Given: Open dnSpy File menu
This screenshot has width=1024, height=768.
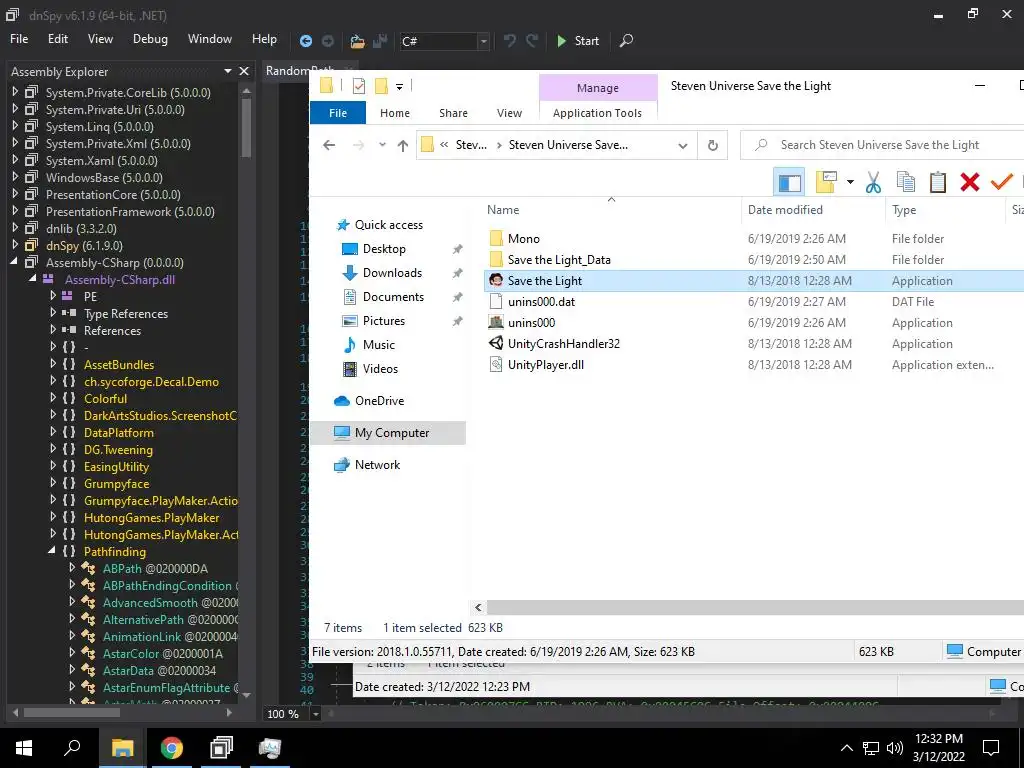Looking at the screenshot, I should click(19, 39).
